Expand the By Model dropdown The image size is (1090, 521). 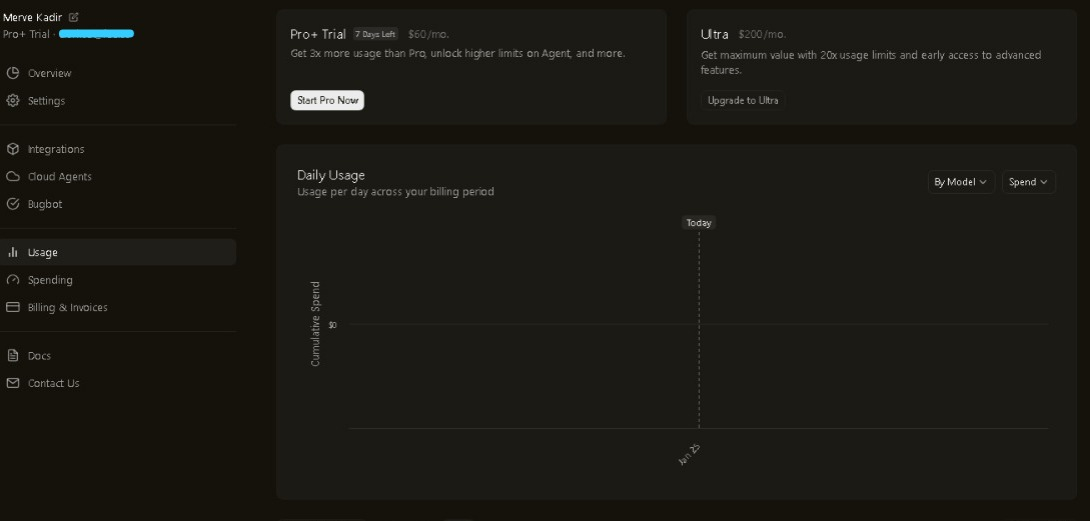961,182
